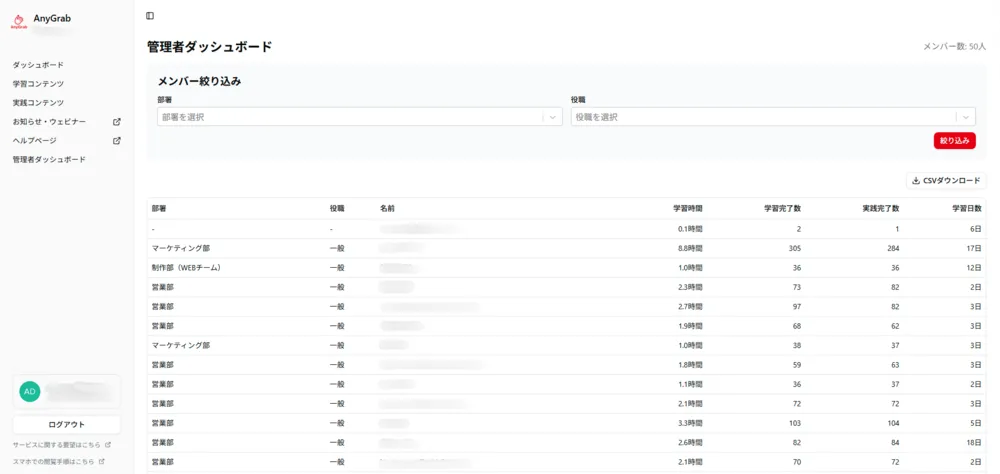
Task: Click external icon next to サービスに関する要望はこちら
Action: pos(108,445)
